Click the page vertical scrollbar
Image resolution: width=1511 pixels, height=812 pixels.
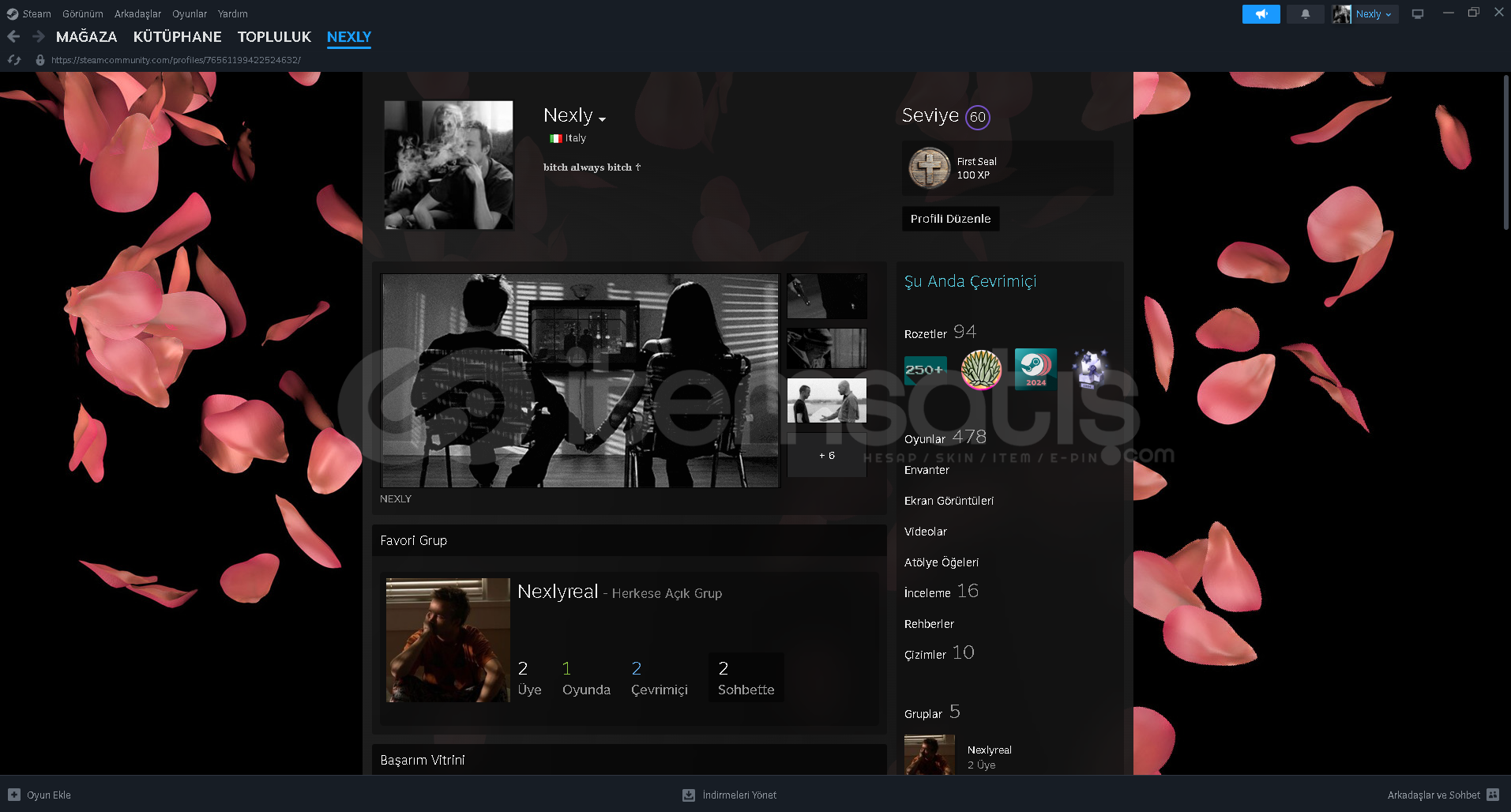click(x=1505, y=150)
